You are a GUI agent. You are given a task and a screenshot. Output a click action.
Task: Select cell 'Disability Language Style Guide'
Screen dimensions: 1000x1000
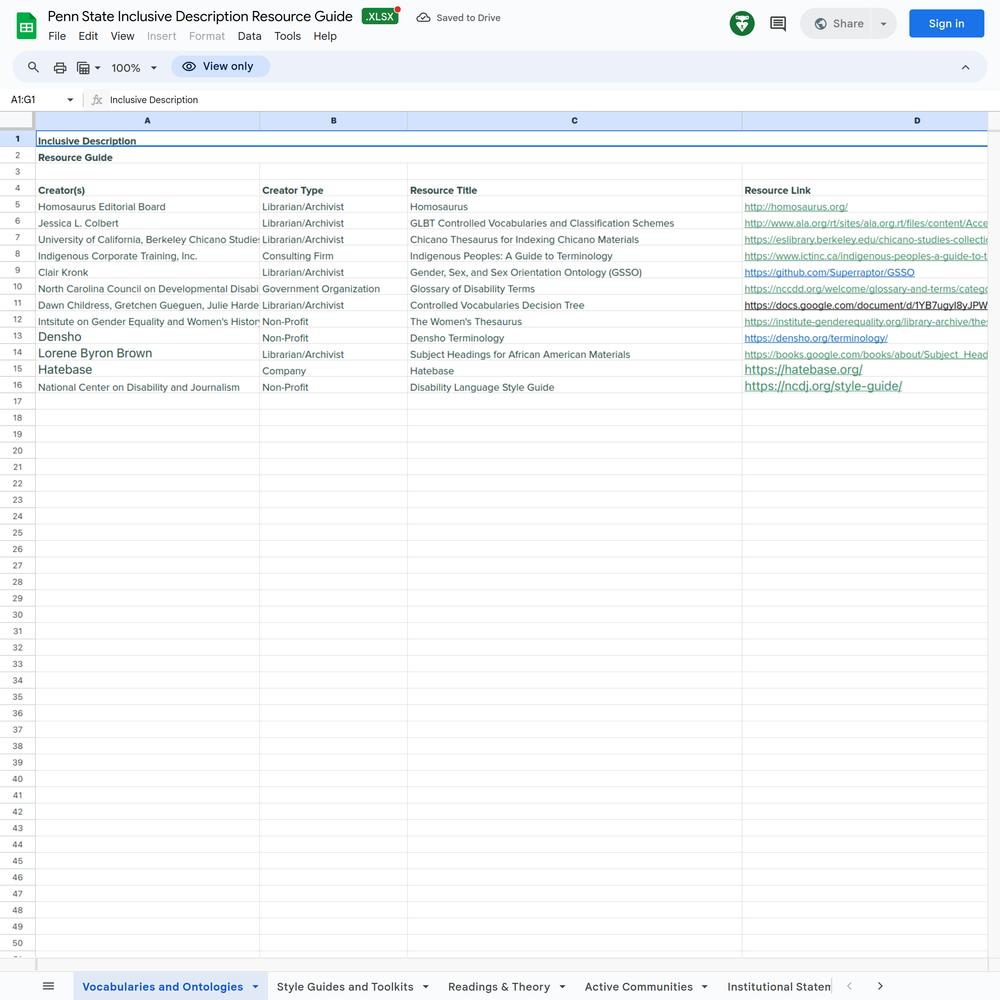(574, 387)
